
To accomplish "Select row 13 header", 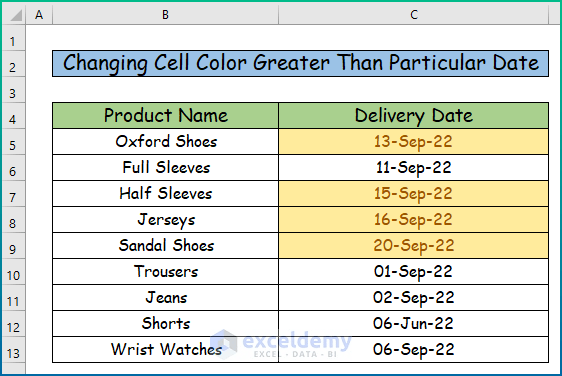I will [x=14, y=349].
